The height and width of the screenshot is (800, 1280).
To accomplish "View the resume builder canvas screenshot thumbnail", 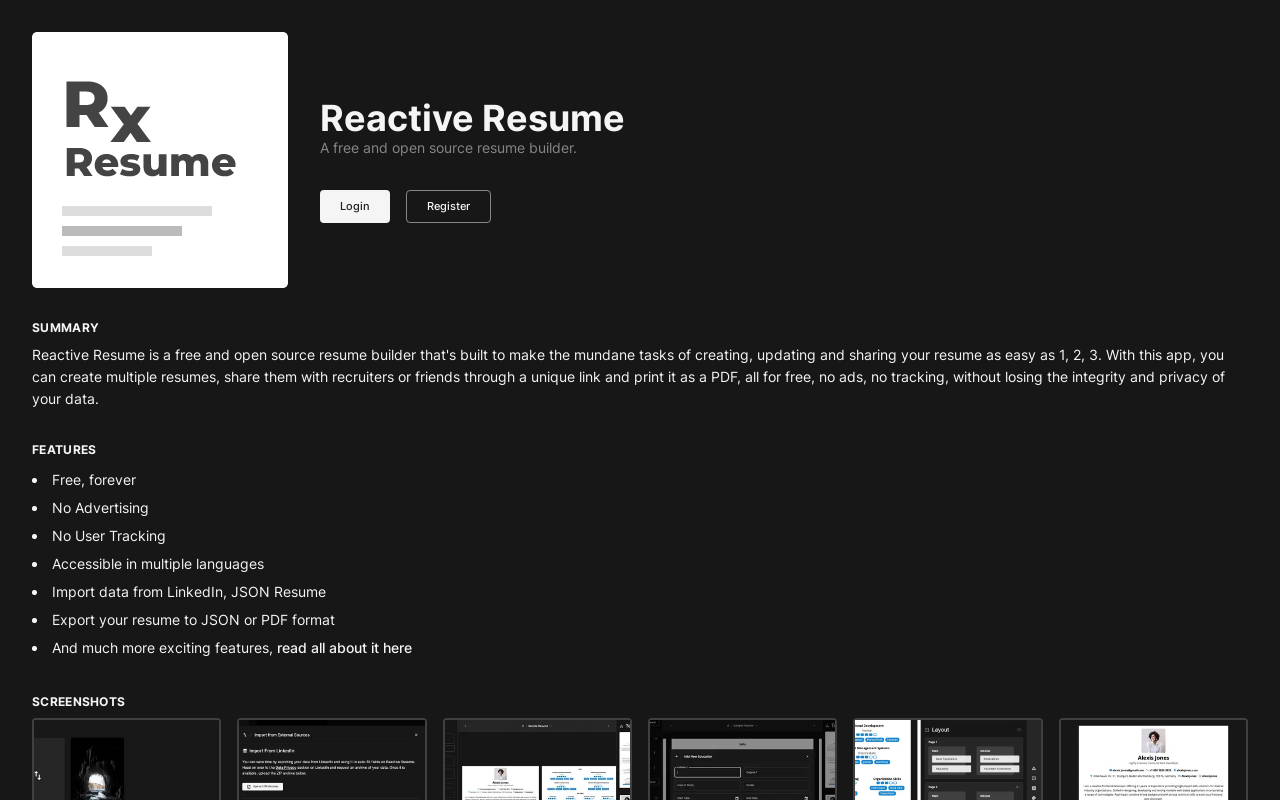I will (537, 759).
